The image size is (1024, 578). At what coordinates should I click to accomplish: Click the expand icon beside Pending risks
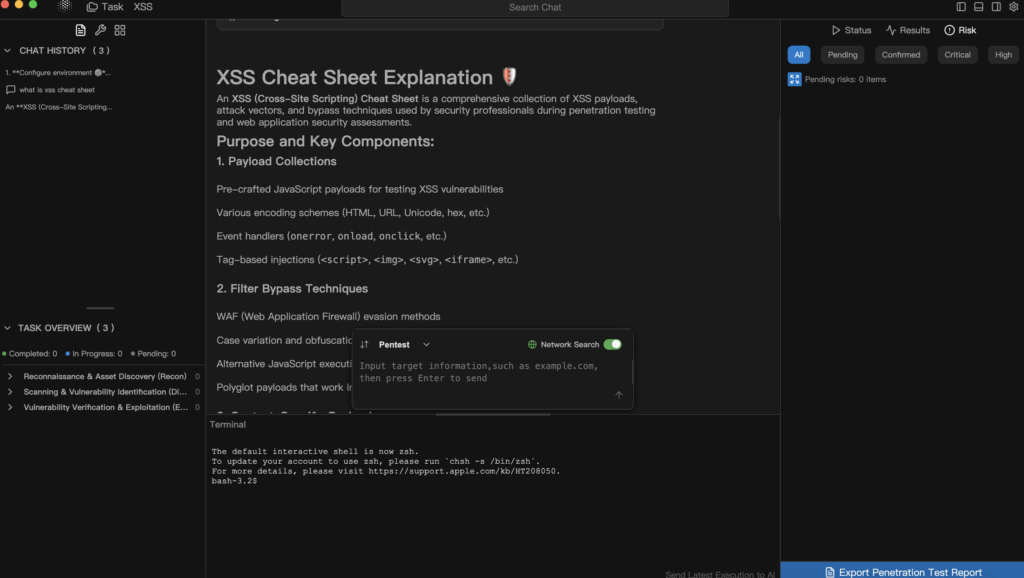point(794,79)
